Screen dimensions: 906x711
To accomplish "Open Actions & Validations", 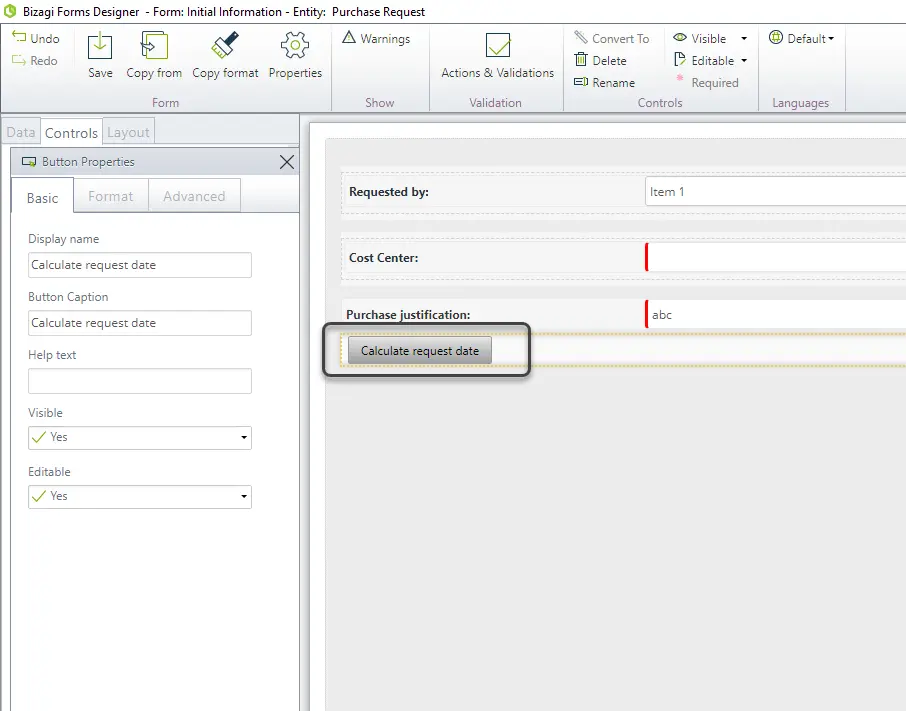I will tap(497, 56).
